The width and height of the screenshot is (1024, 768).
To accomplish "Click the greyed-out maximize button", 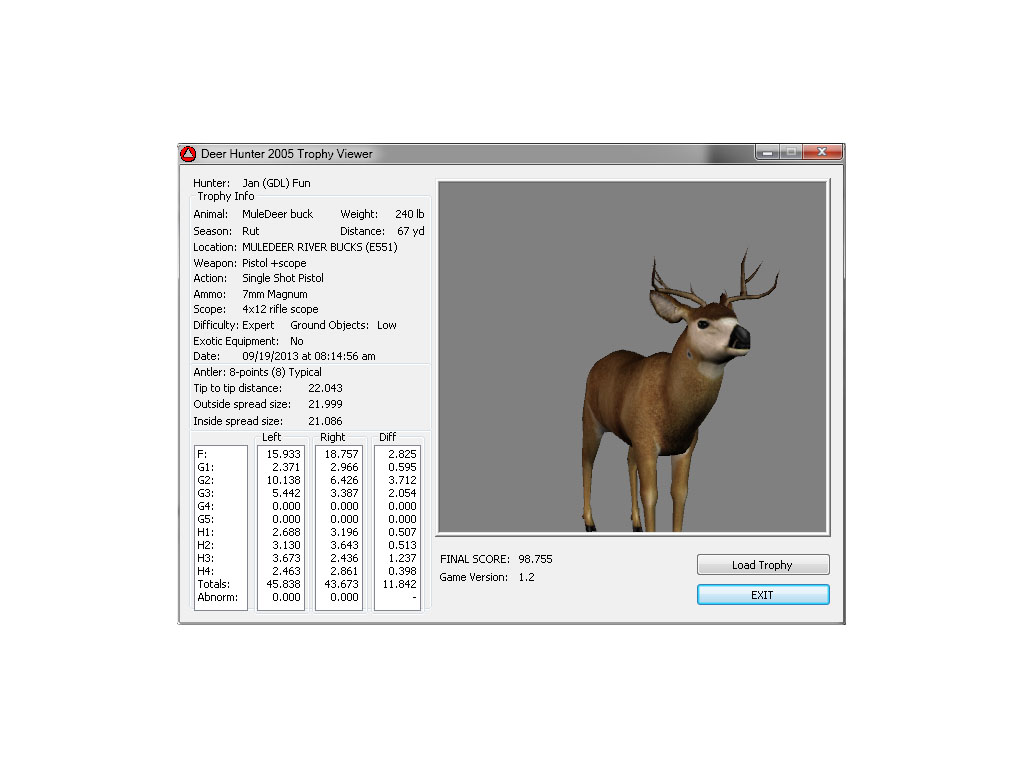I will click(791, 152).
